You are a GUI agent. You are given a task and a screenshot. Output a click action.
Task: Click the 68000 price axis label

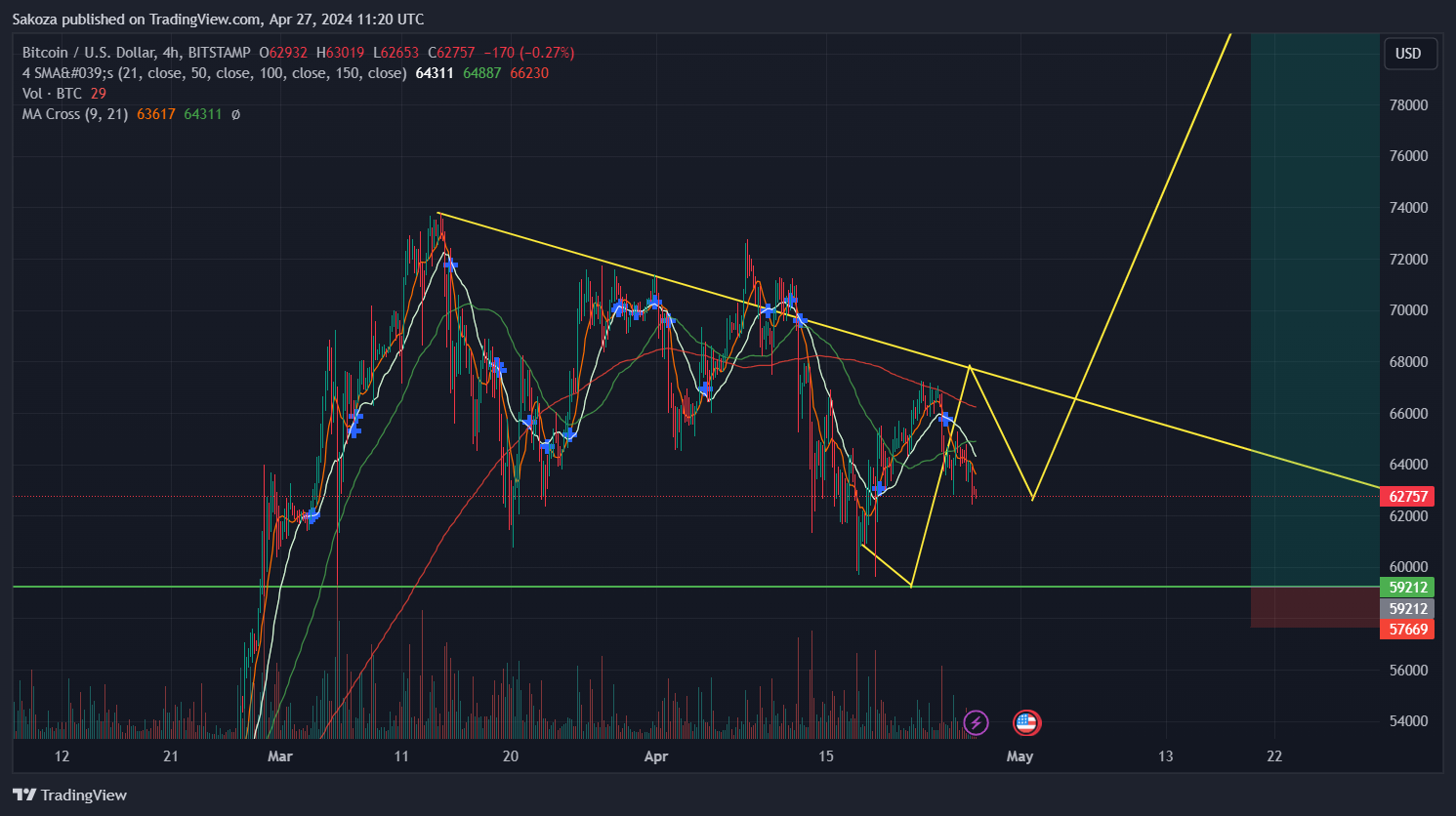(1408, 361)
